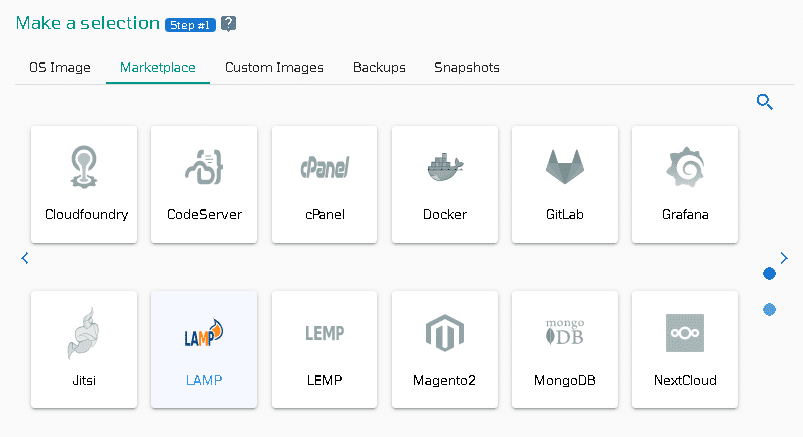Select the MongoDB leaf logo
The image size is (803, 437).
pos(565,332)
